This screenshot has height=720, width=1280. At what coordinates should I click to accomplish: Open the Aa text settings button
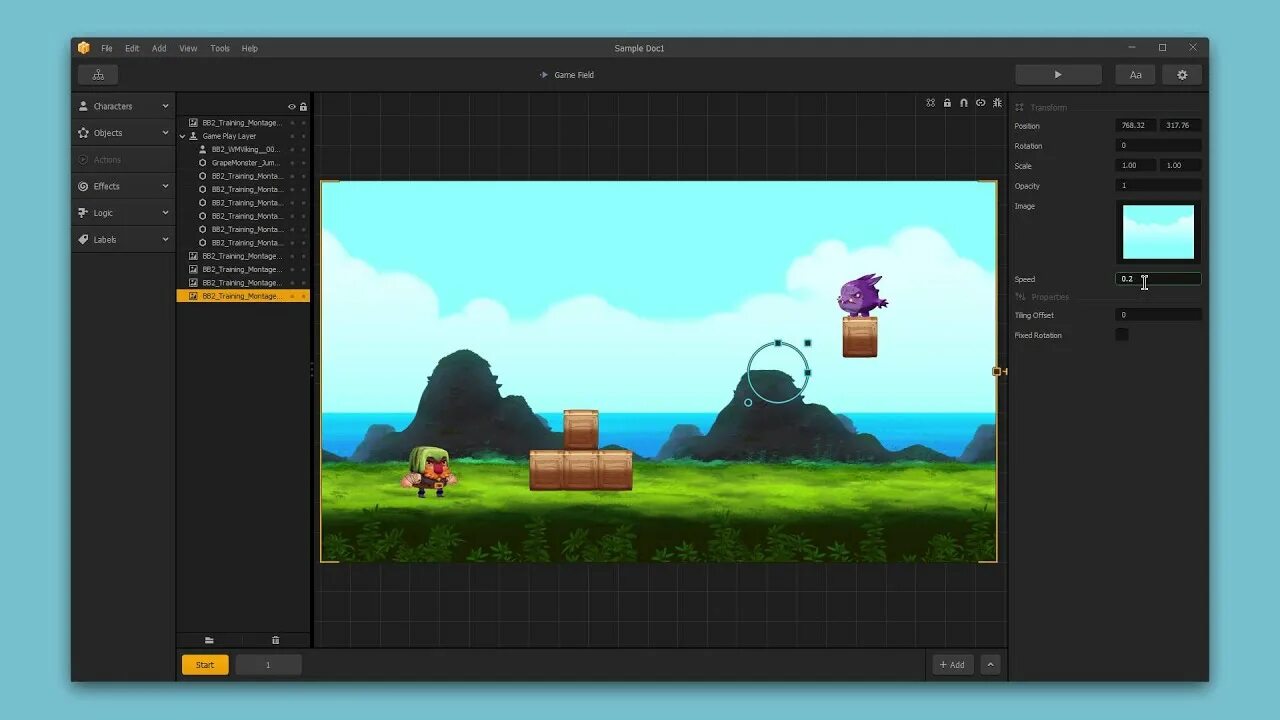pos(1135,75)
